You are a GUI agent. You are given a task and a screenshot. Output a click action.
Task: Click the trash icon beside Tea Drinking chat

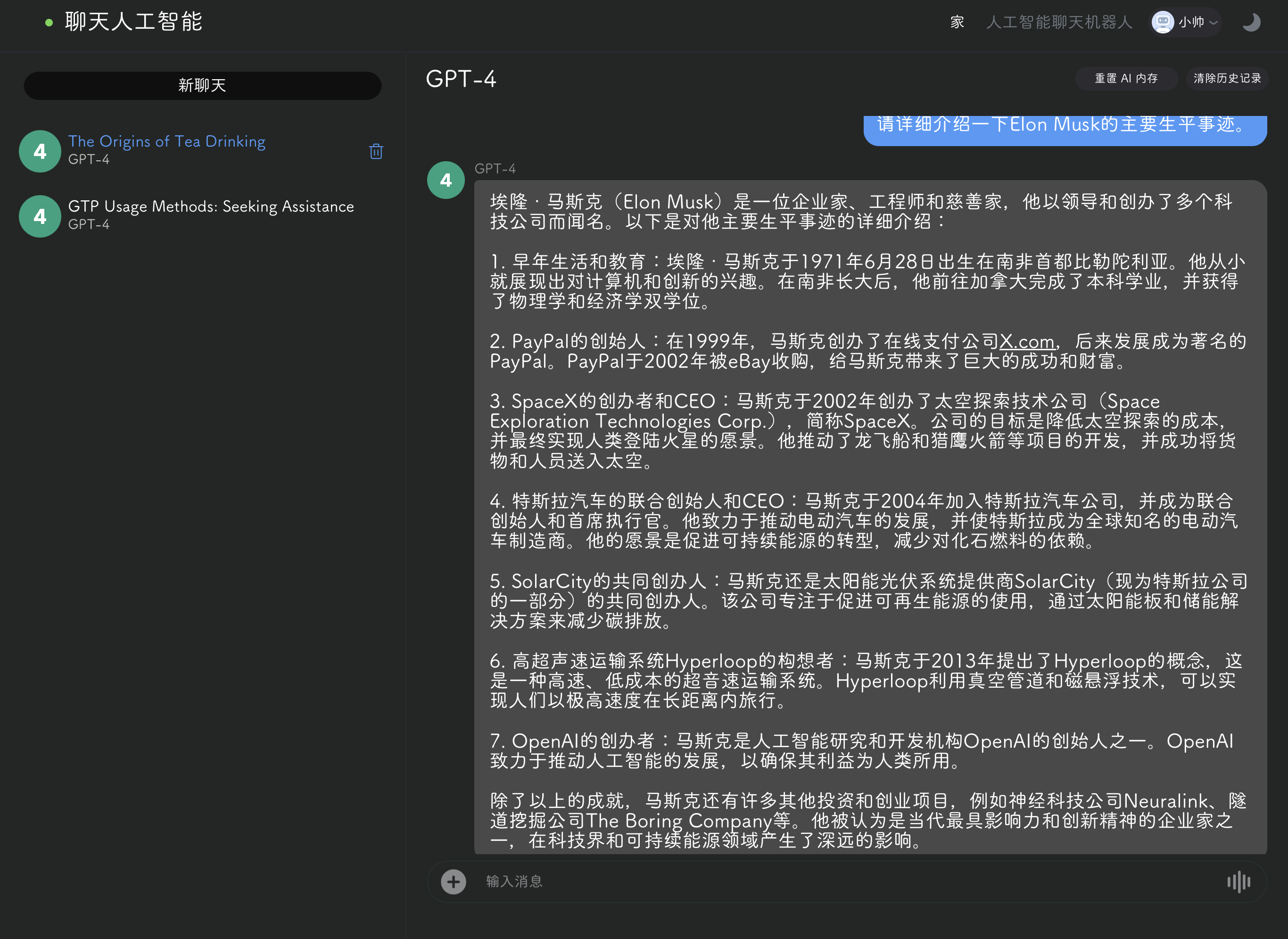click(376, 151)
